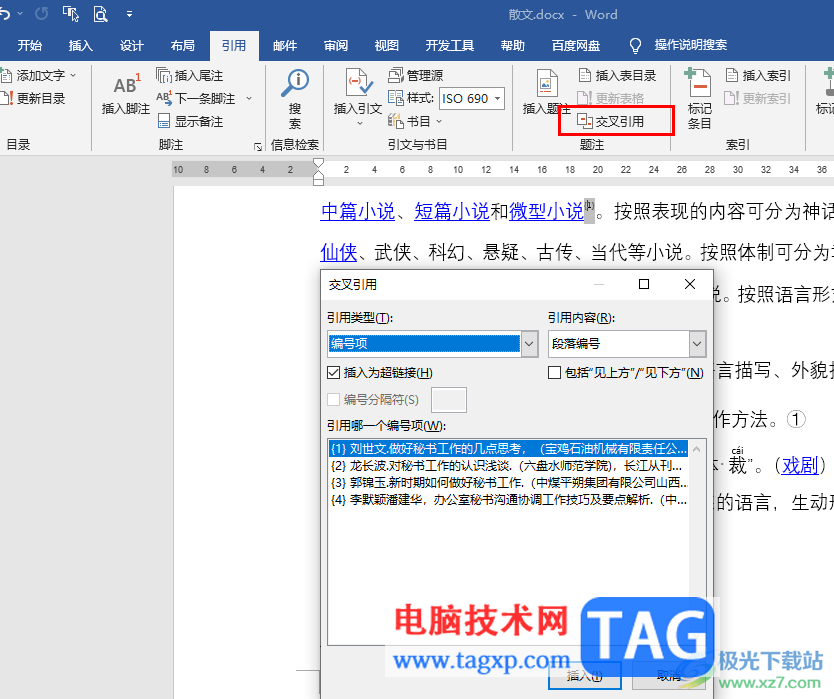834x699 pixels.
Task: Expand the Insert Citation dropdown arrow
Action: [360, 123]
